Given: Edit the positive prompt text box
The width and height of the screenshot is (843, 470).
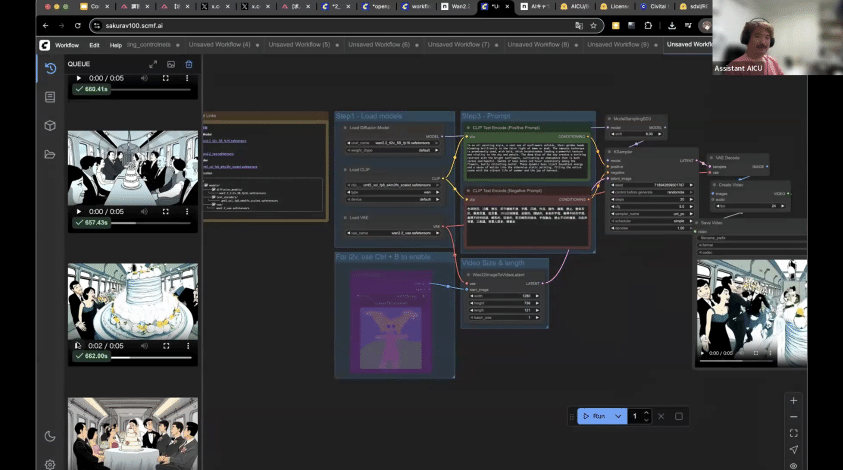Looking at the screenshot, I should [527, 159].
